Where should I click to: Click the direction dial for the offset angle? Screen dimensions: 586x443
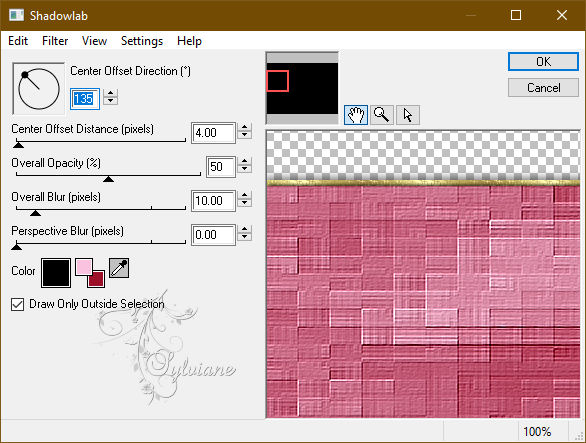[x=38, y=89]
